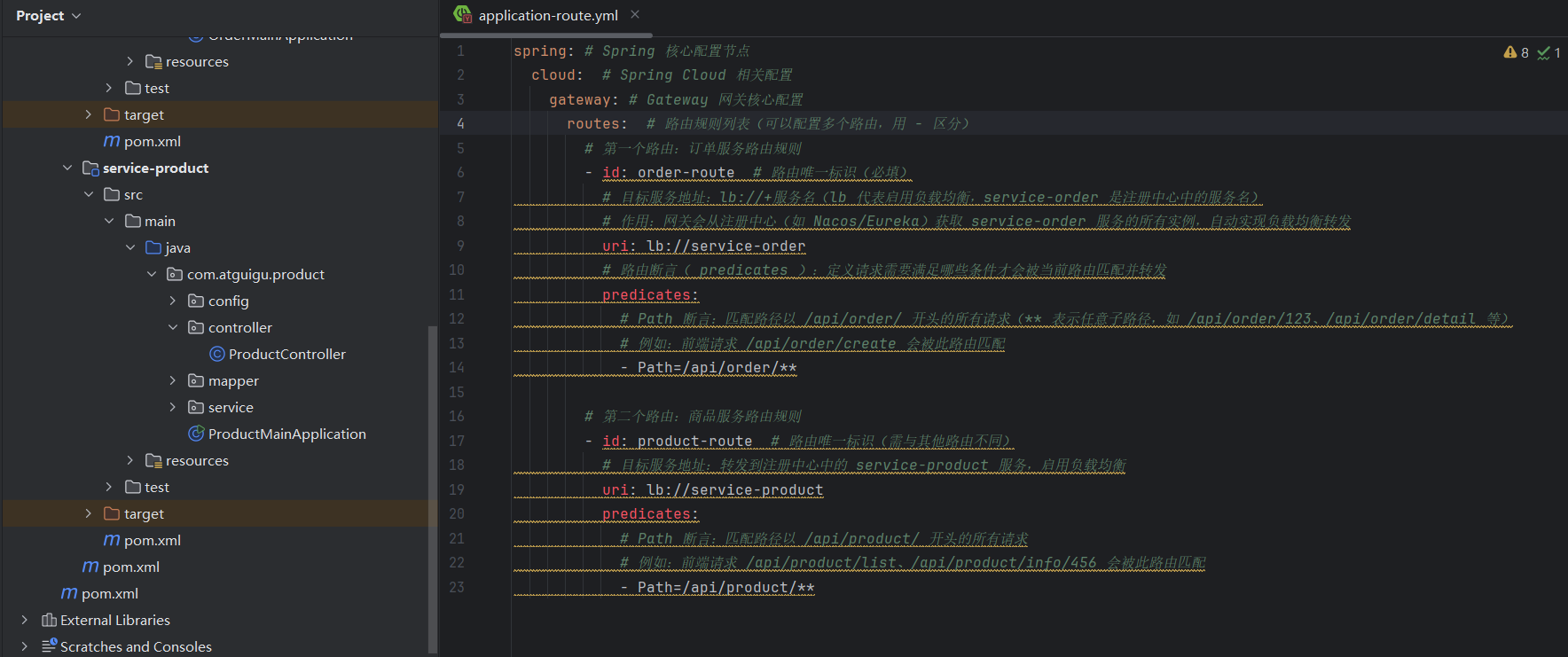Collapse the controller package
This screenshot has height=657, width=1568.
pos(173,327)
